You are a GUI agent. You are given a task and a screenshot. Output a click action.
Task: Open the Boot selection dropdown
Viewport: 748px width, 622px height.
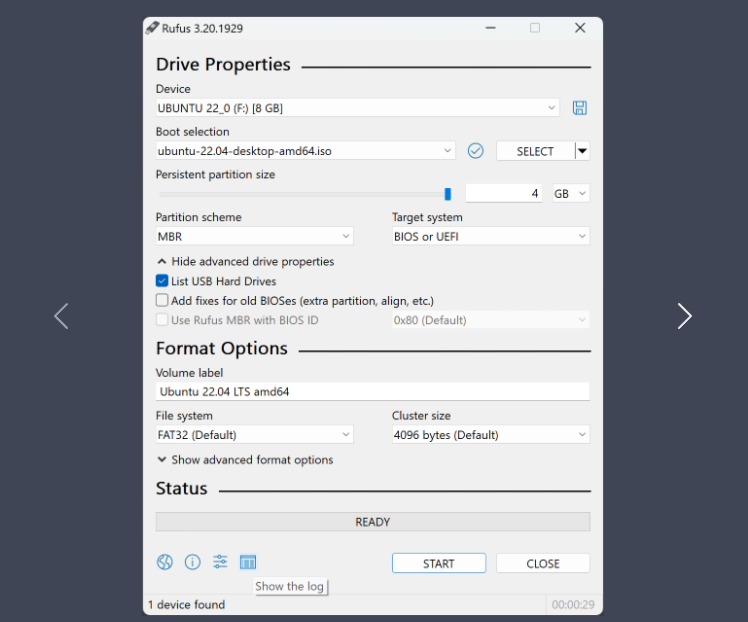click(305, 151)
